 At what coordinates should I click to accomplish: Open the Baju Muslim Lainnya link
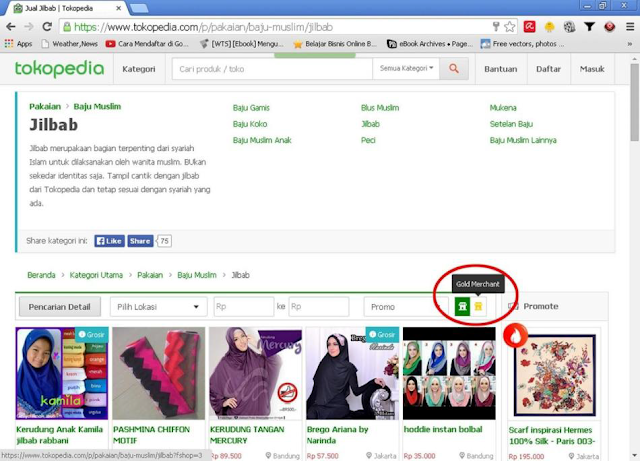523,140
